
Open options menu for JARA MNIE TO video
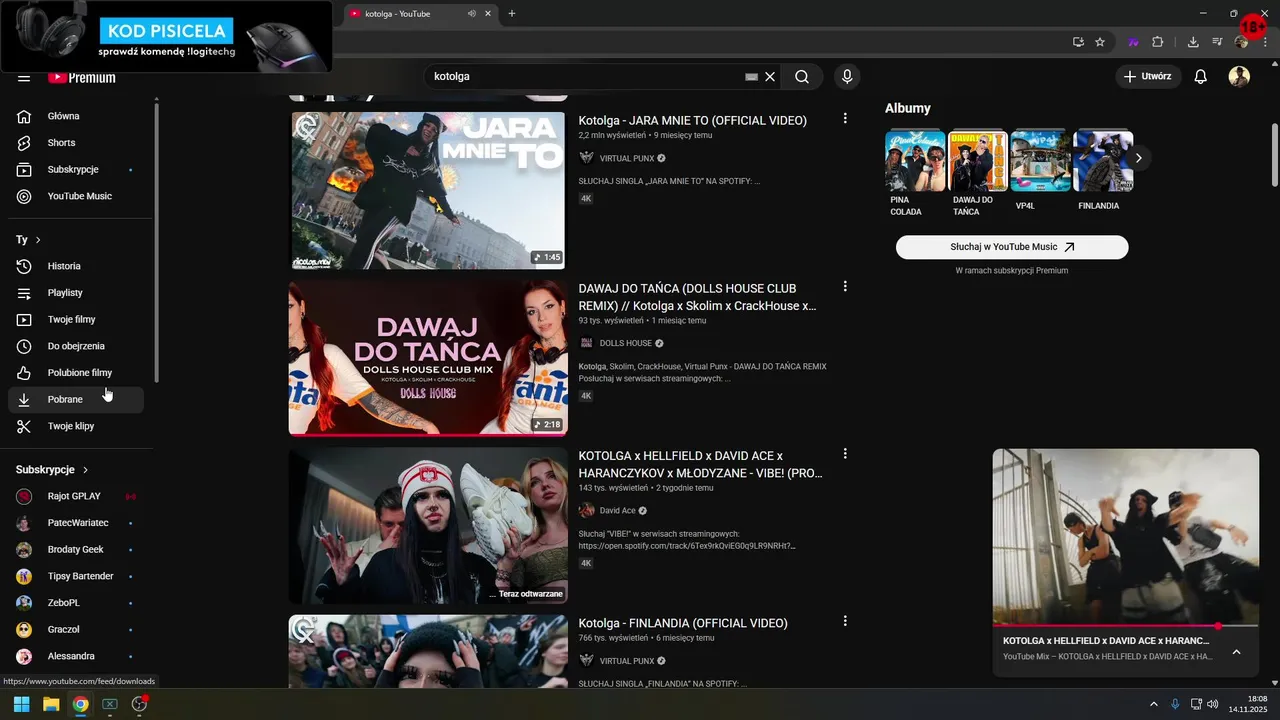pos(845,118)
